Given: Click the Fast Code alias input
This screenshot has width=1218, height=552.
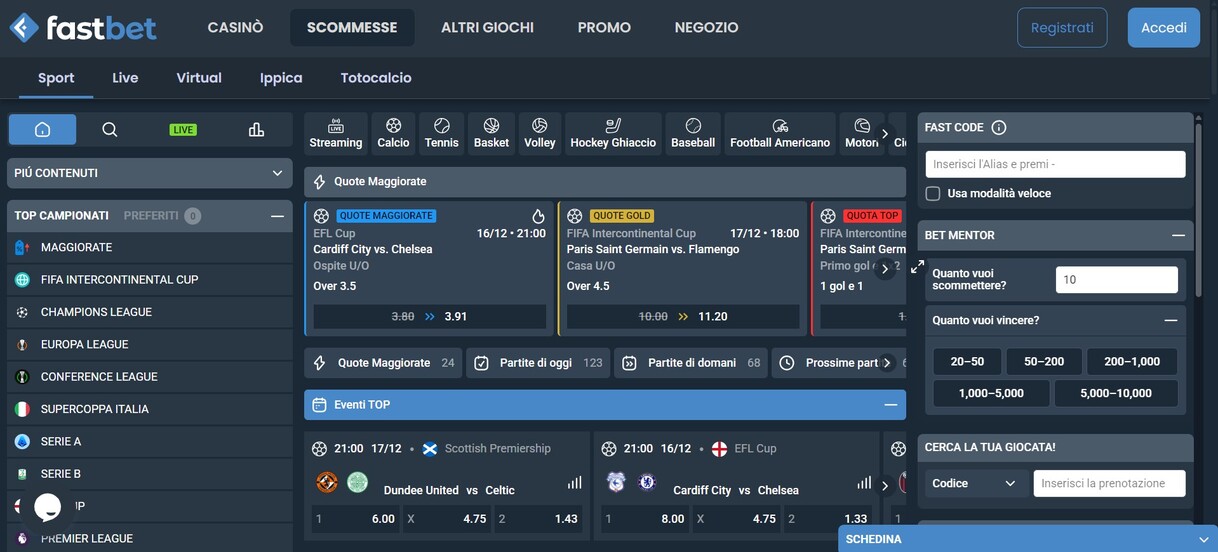Looking at the screenshot, I should click(1055, 164).
